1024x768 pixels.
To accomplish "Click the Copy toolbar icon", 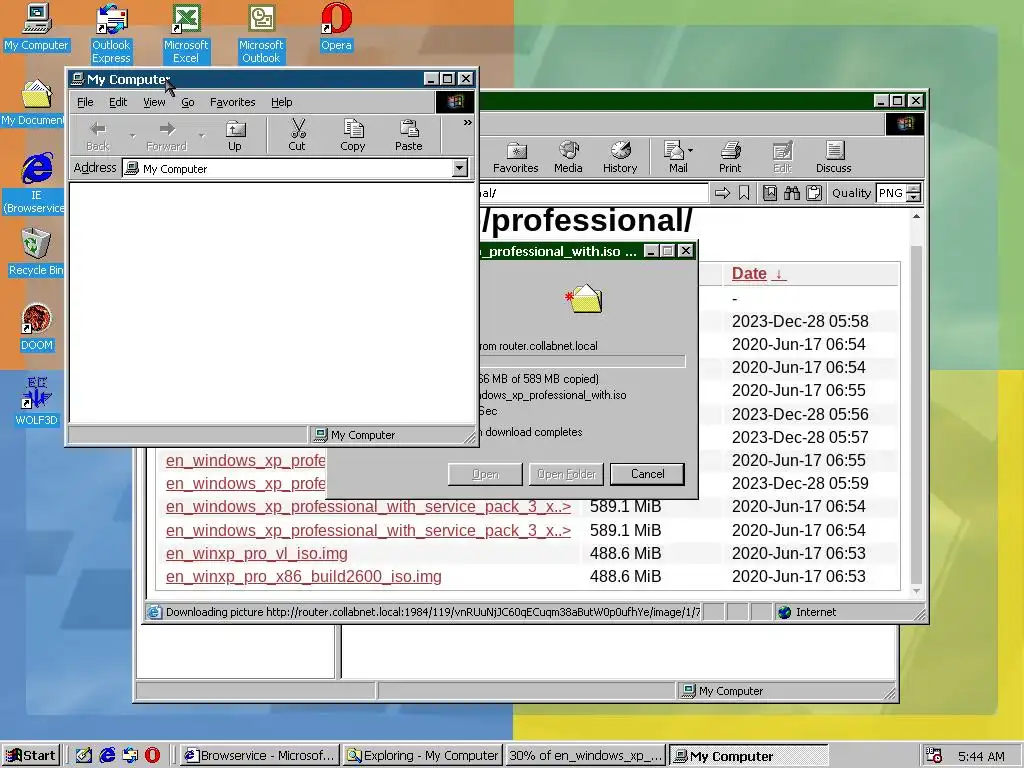I will [x=353, y=136].
